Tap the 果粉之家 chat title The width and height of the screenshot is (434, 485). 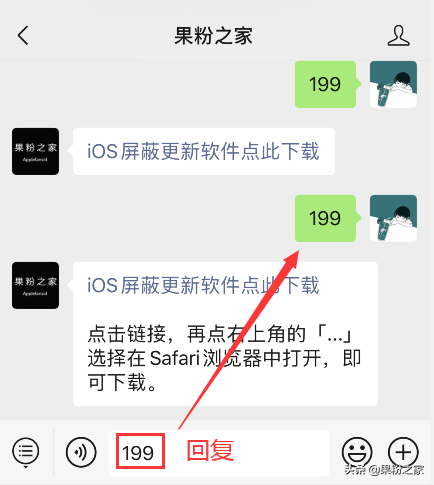click(213, 36)
